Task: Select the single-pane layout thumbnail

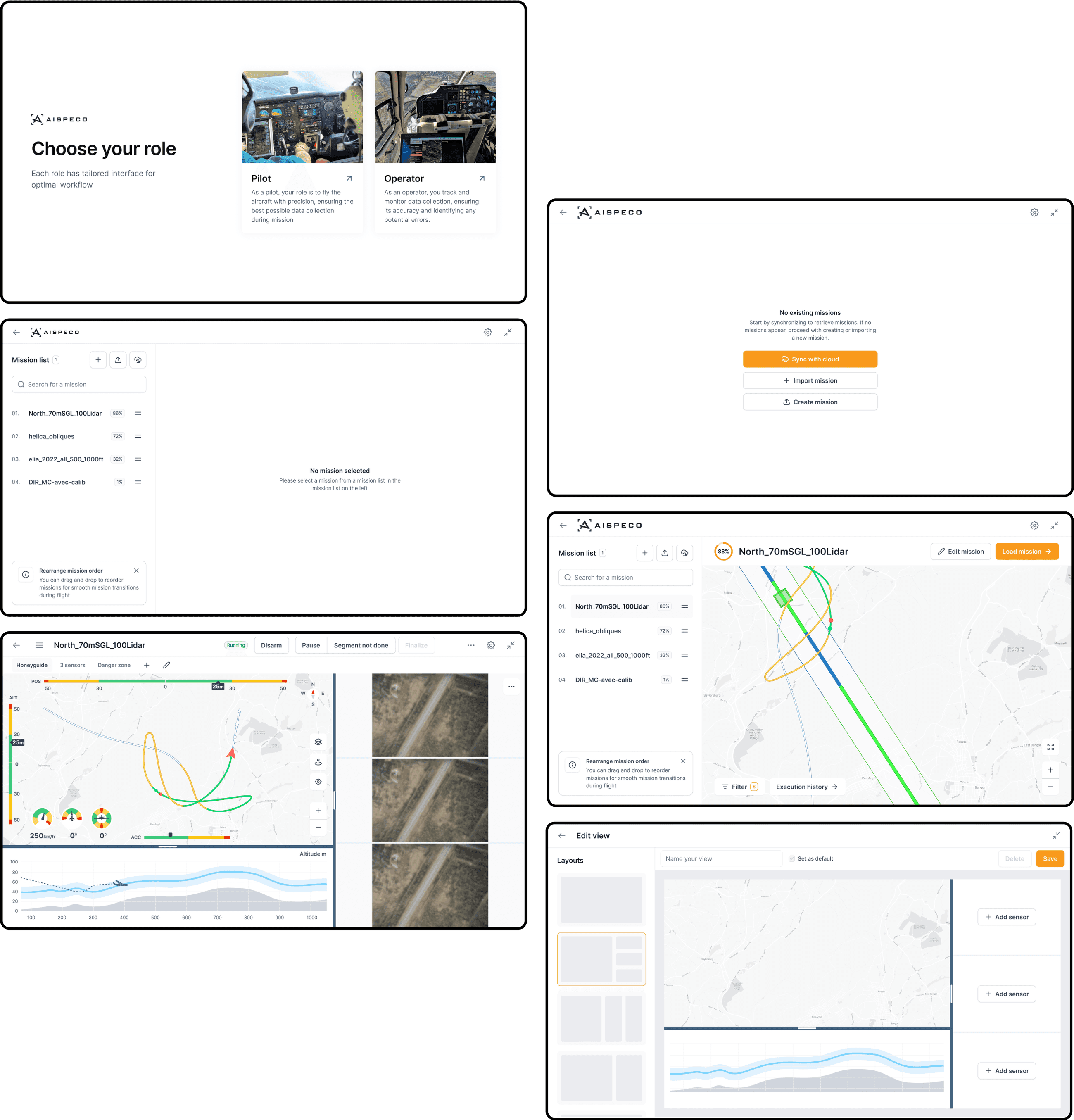Action: (601, 899)
